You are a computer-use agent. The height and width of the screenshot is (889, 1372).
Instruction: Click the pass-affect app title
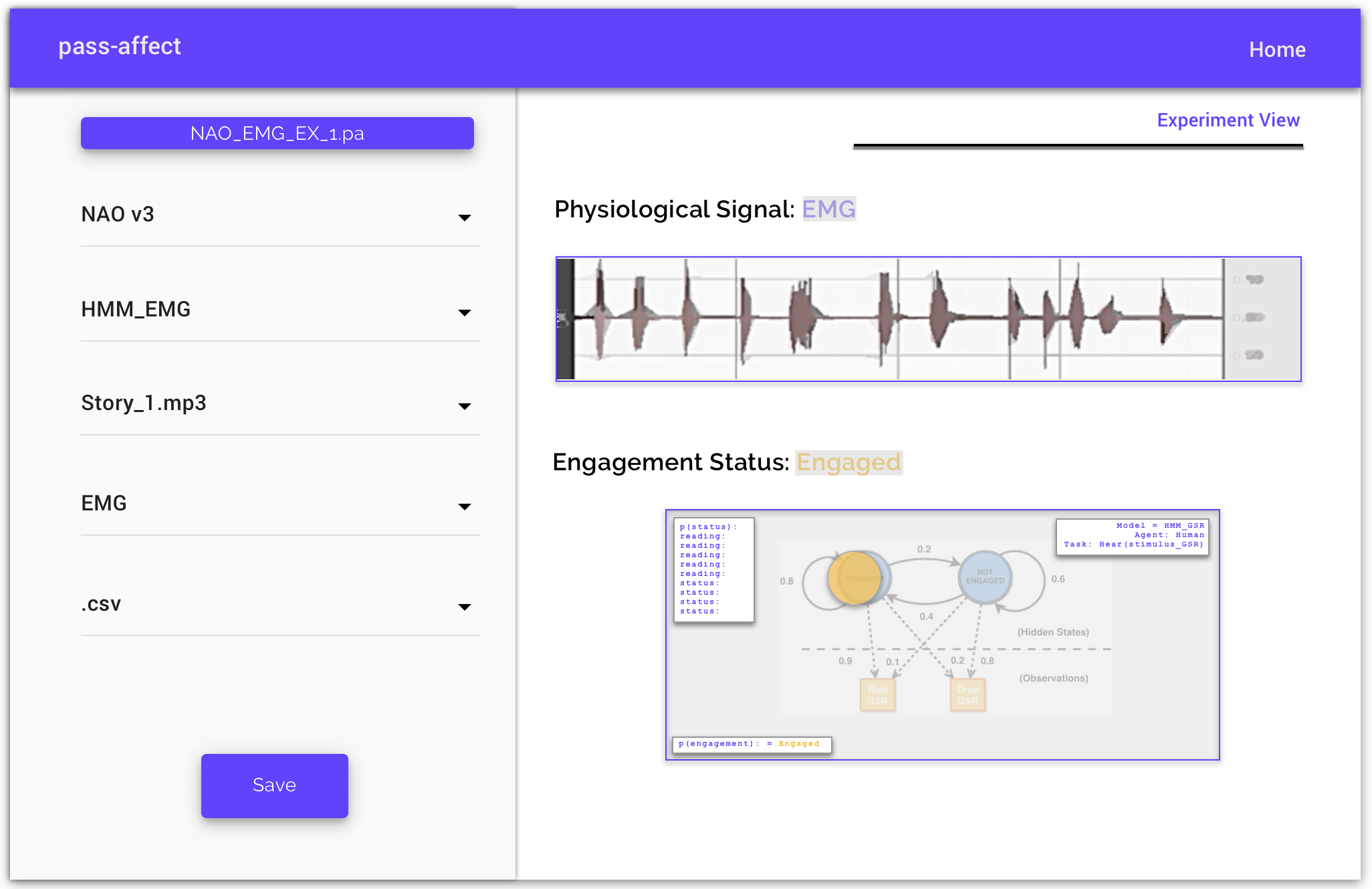tap(120, 46)
